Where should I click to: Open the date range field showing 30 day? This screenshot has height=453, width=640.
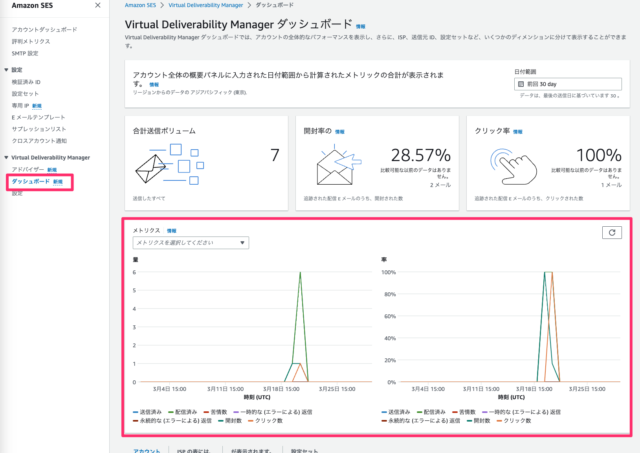(x=568, y=84)
